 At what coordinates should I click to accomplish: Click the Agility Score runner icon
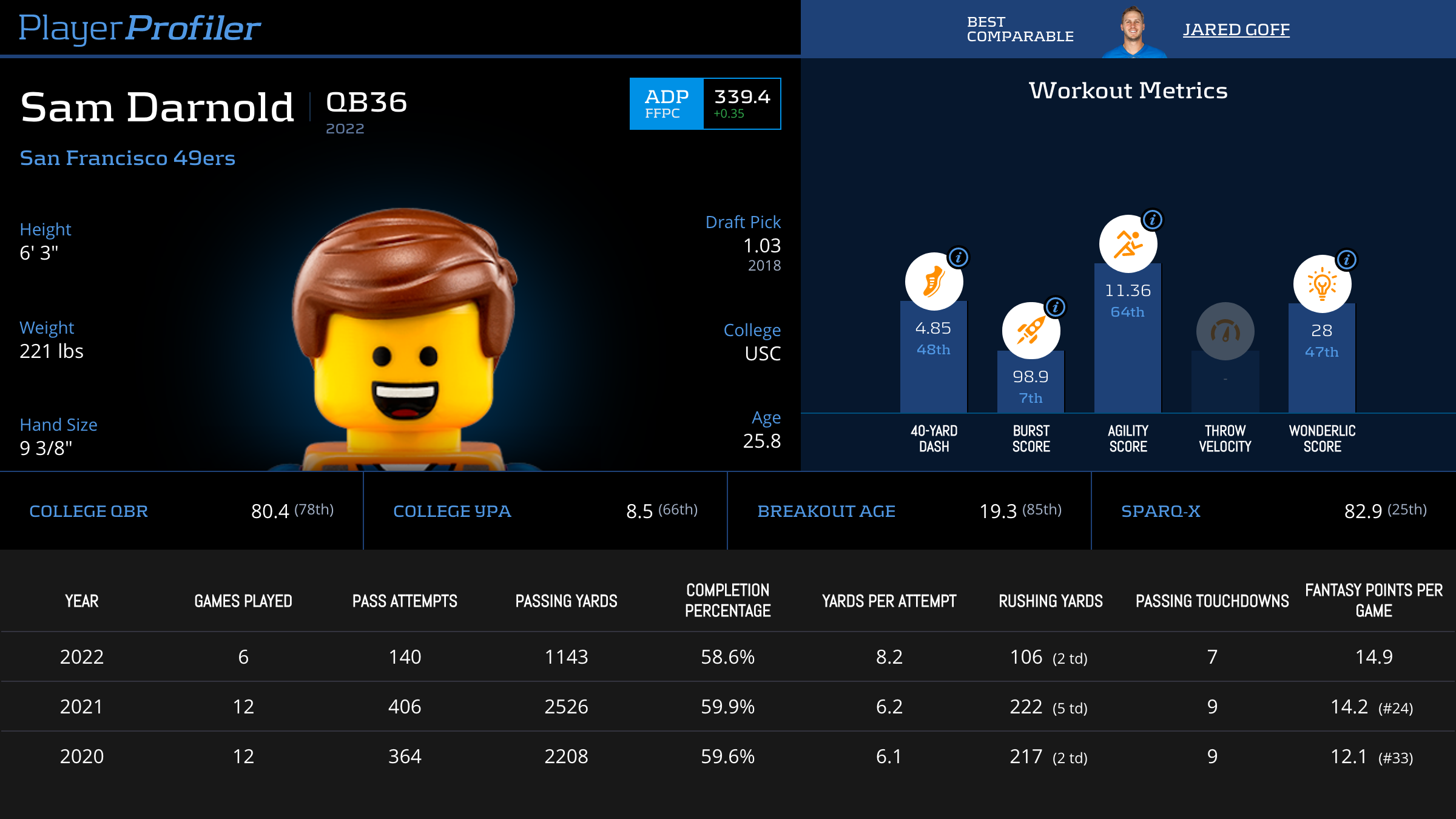[1128, 244]
